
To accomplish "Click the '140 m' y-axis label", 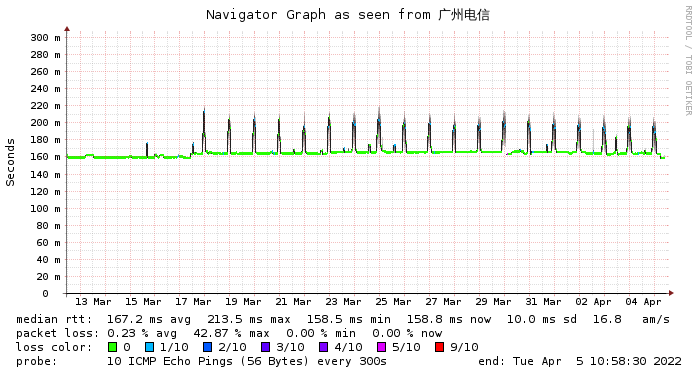I will 45,175.
